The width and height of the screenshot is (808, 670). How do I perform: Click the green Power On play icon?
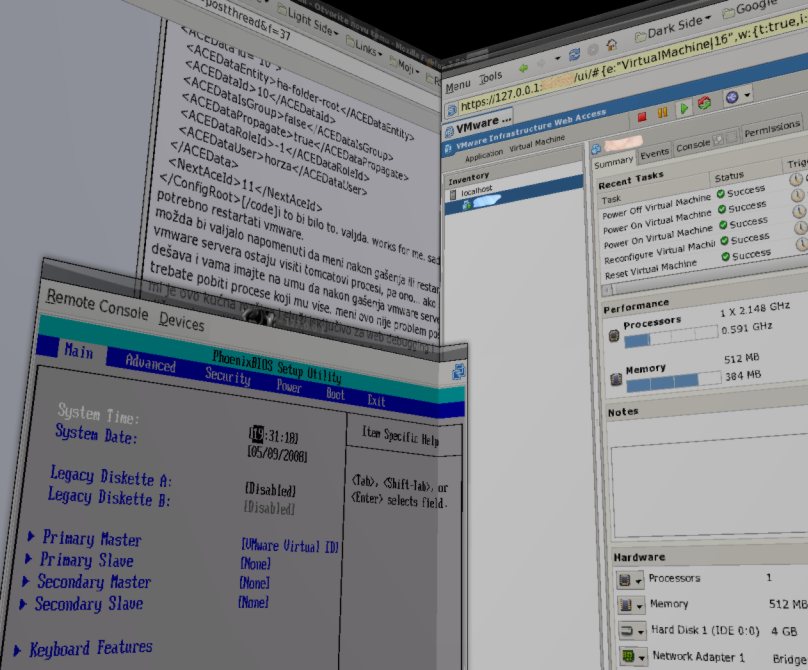(x=684, y=109)
